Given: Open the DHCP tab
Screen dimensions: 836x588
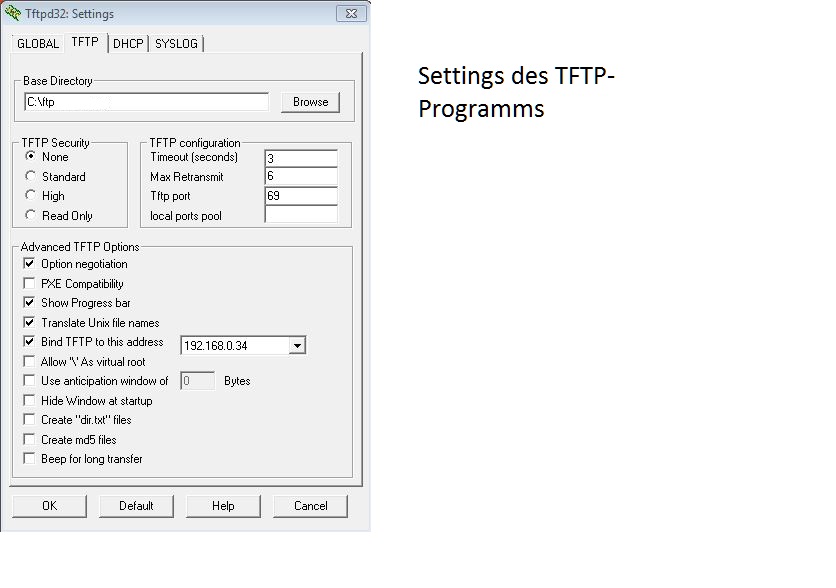Looking at the screenshot, I should 128,44.
